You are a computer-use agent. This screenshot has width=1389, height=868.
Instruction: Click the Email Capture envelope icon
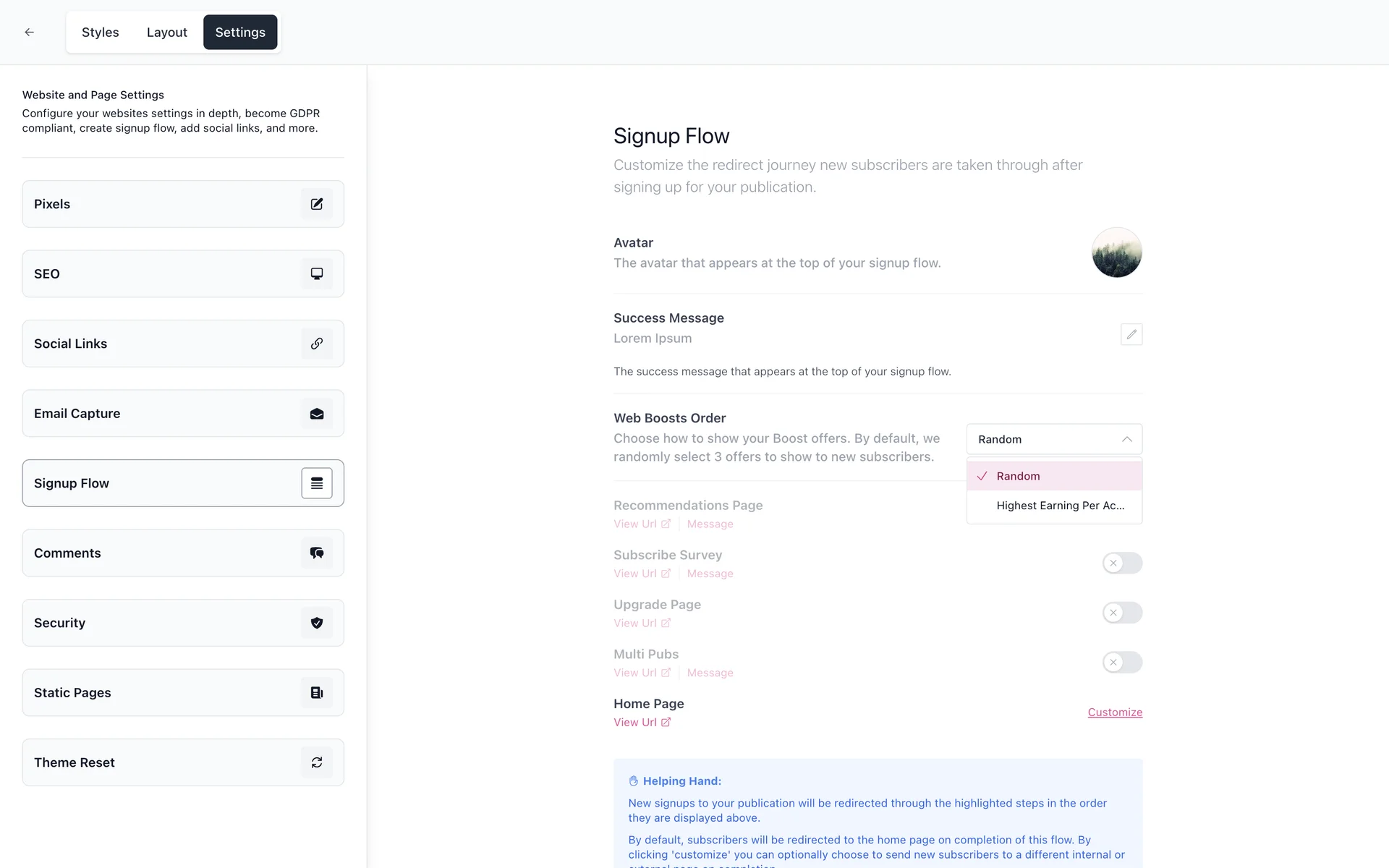click(x=317, y=414)
